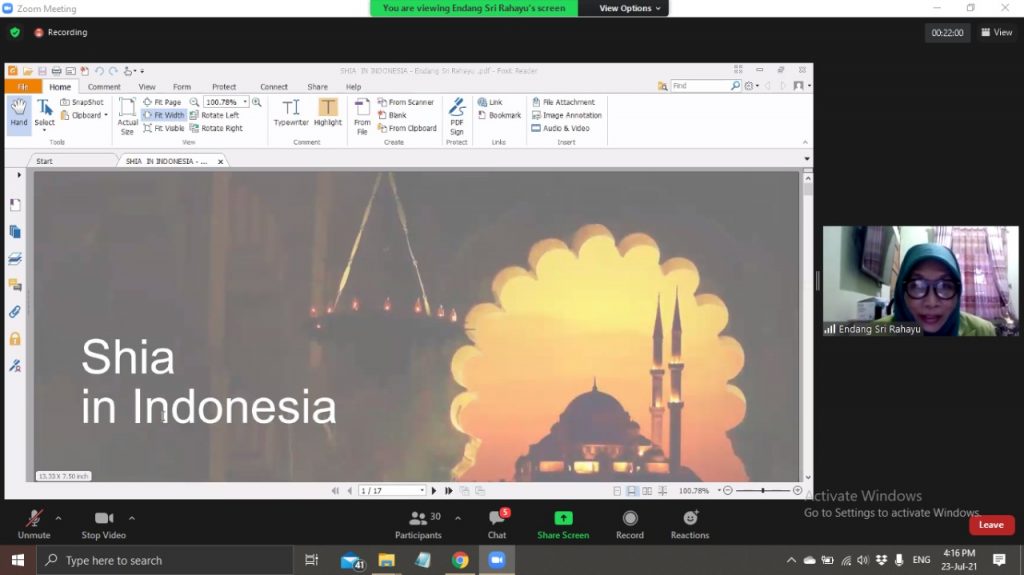Viewport: 1024px width, 575px height.
Task: Select the Hand tool in Foxit Reader
Action: point(19,113)
